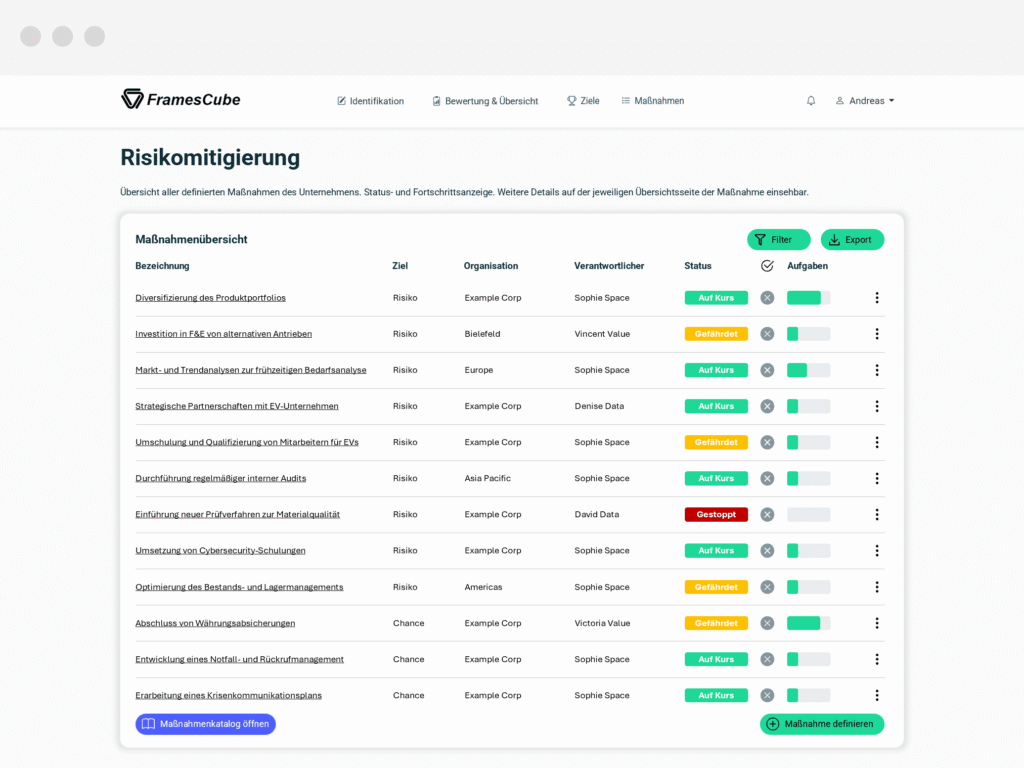
Task: Open three-dot menu for Strategische Partnerschaften row
Action: (x=877, y=406)
